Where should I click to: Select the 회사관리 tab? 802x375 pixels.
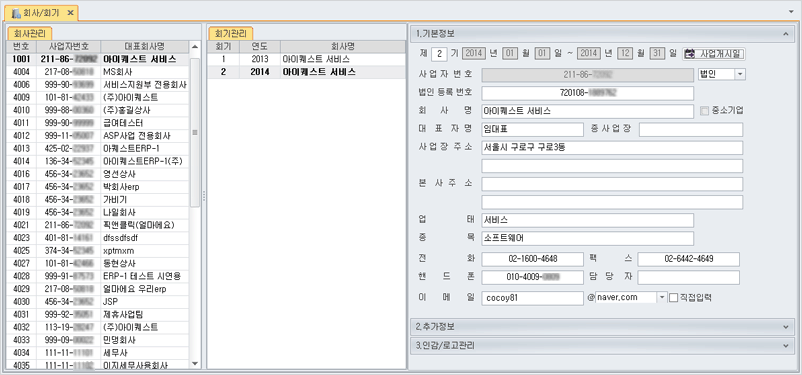(29, 34)
